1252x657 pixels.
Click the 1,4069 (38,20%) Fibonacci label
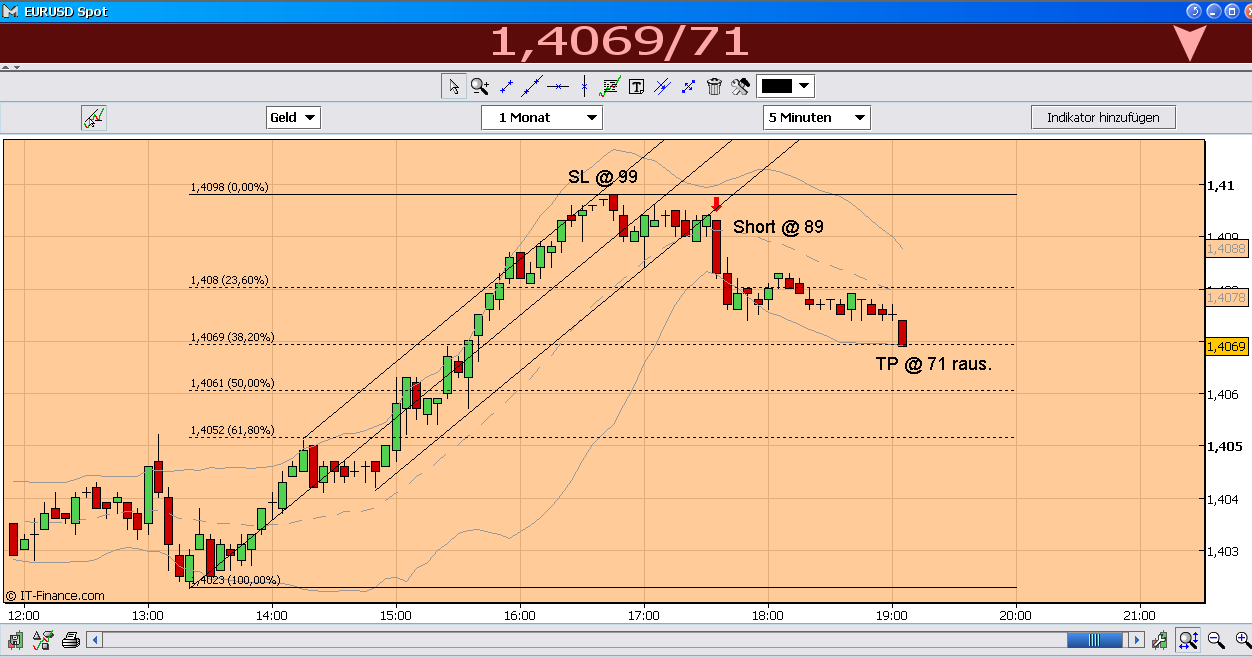pos(232,337)
